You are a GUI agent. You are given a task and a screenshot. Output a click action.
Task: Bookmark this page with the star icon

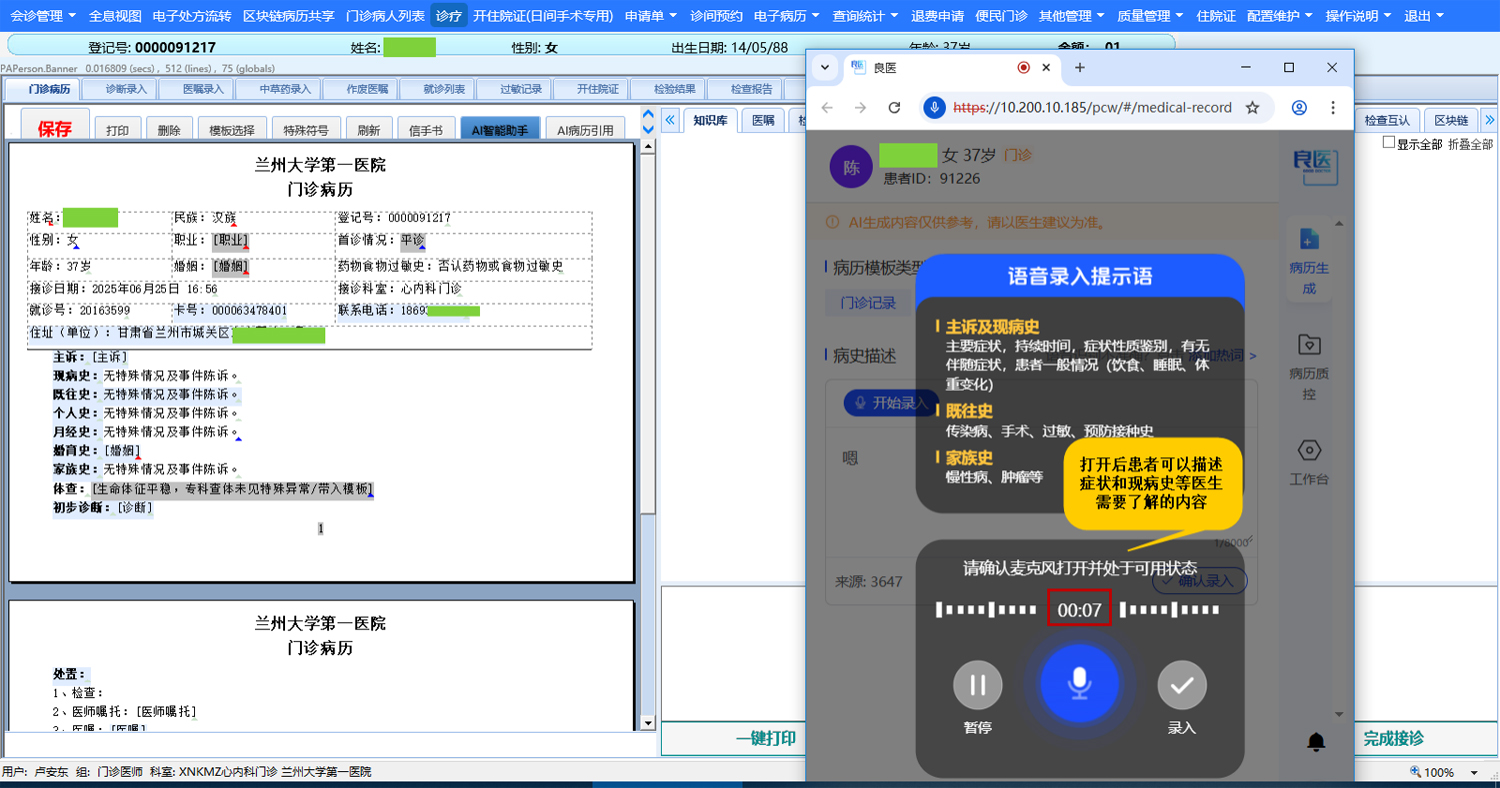click(x=1252, y=107)
